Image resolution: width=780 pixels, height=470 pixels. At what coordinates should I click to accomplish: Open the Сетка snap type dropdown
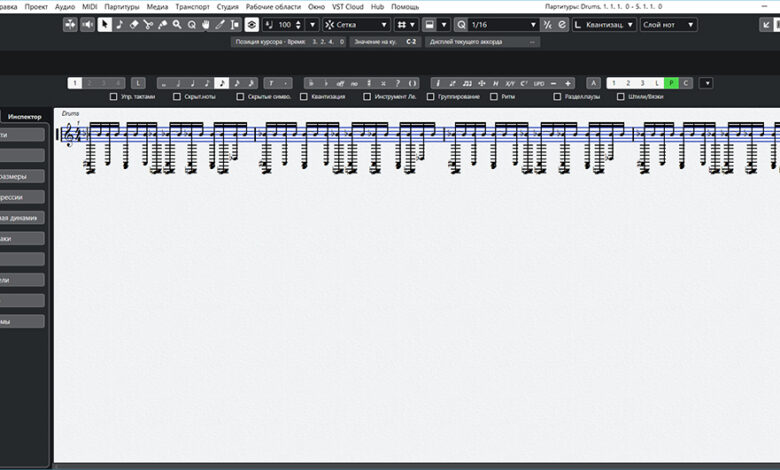click(x=356, y=24)
